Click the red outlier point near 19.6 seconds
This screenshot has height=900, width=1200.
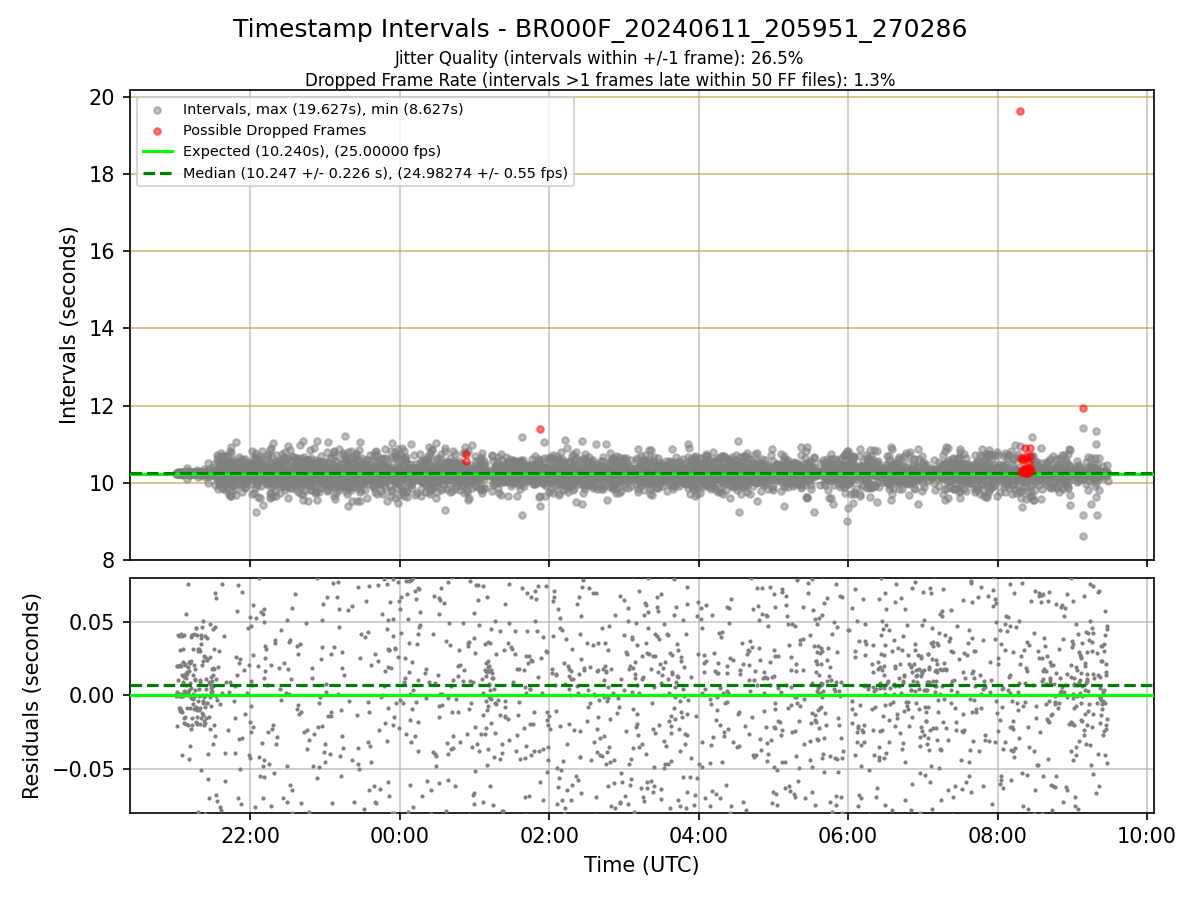pyautogui.click(x=1020, y=111)
